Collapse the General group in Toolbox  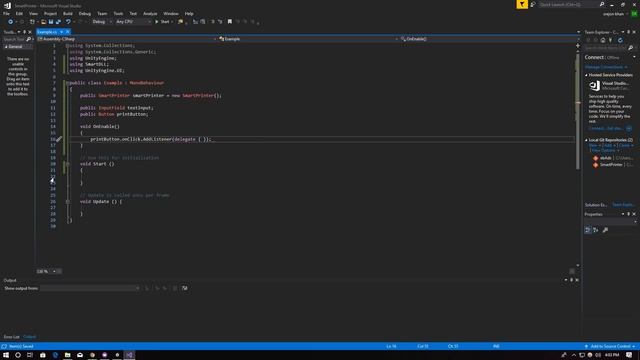click(6, 47)
